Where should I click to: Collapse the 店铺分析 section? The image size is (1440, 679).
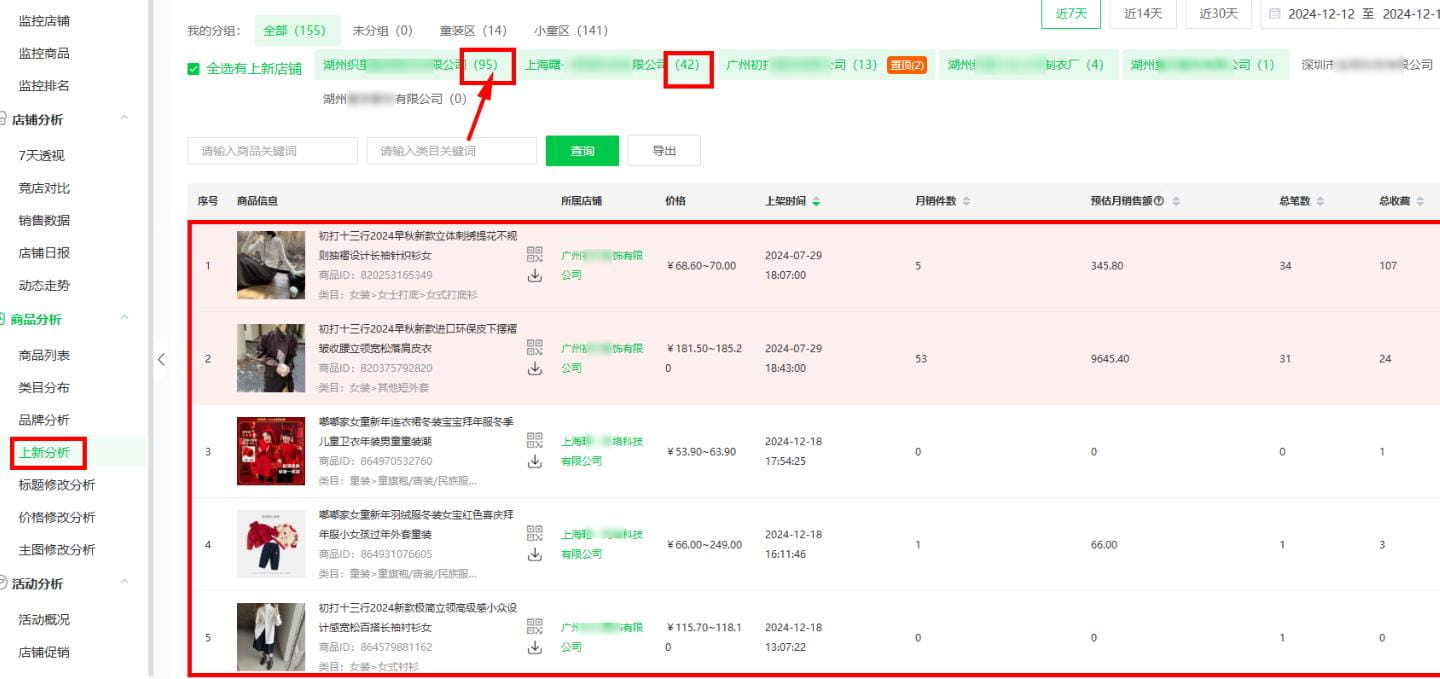(124, 119)
